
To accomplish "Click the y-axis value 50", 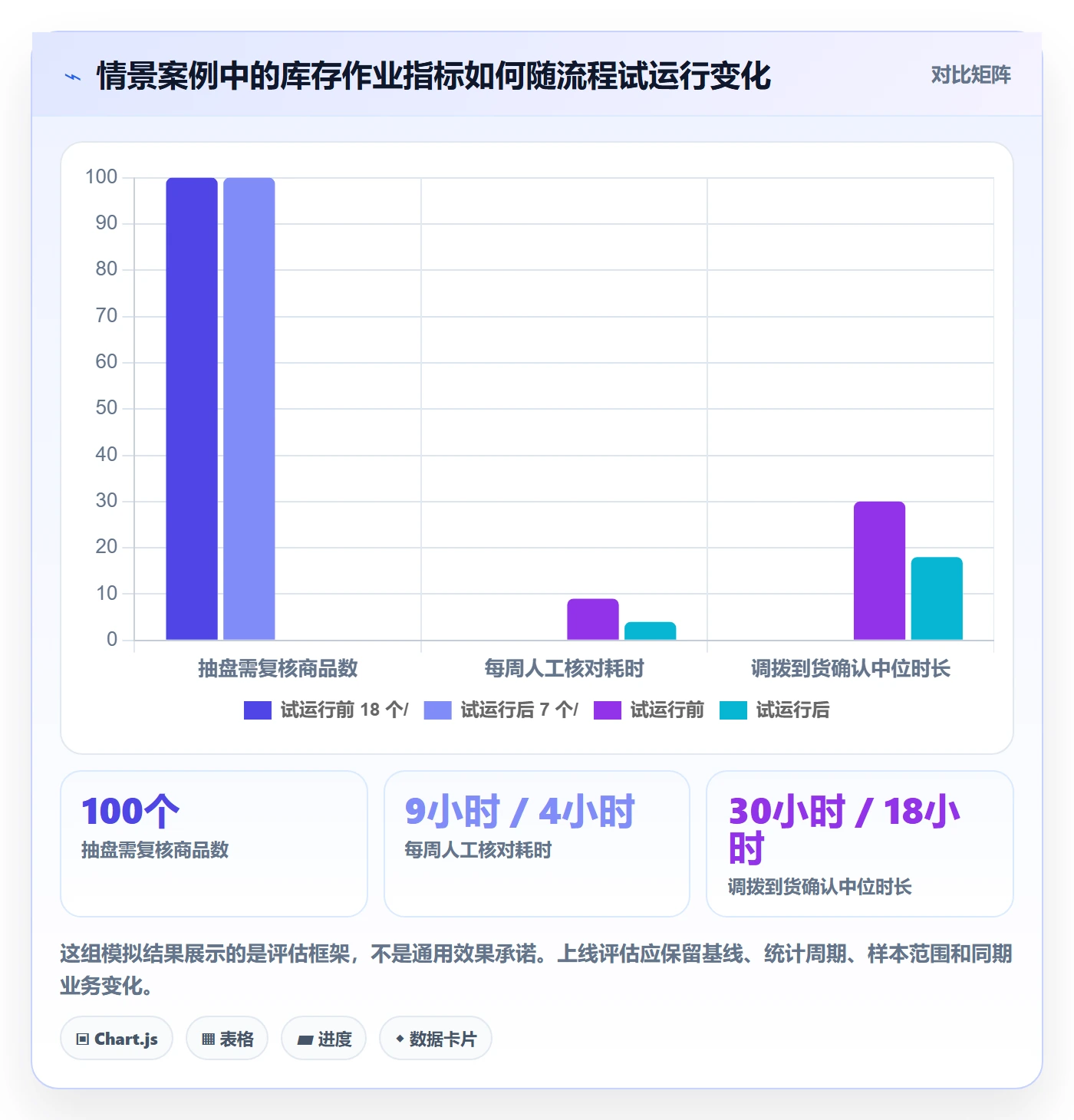I will click(x=107, y=408).
